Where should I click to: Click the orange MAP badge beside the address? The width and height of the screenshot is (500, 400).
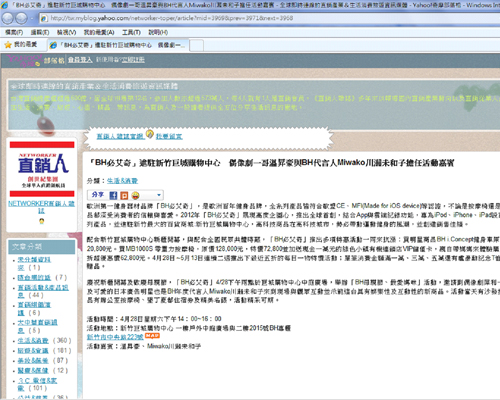coord(152,336)
